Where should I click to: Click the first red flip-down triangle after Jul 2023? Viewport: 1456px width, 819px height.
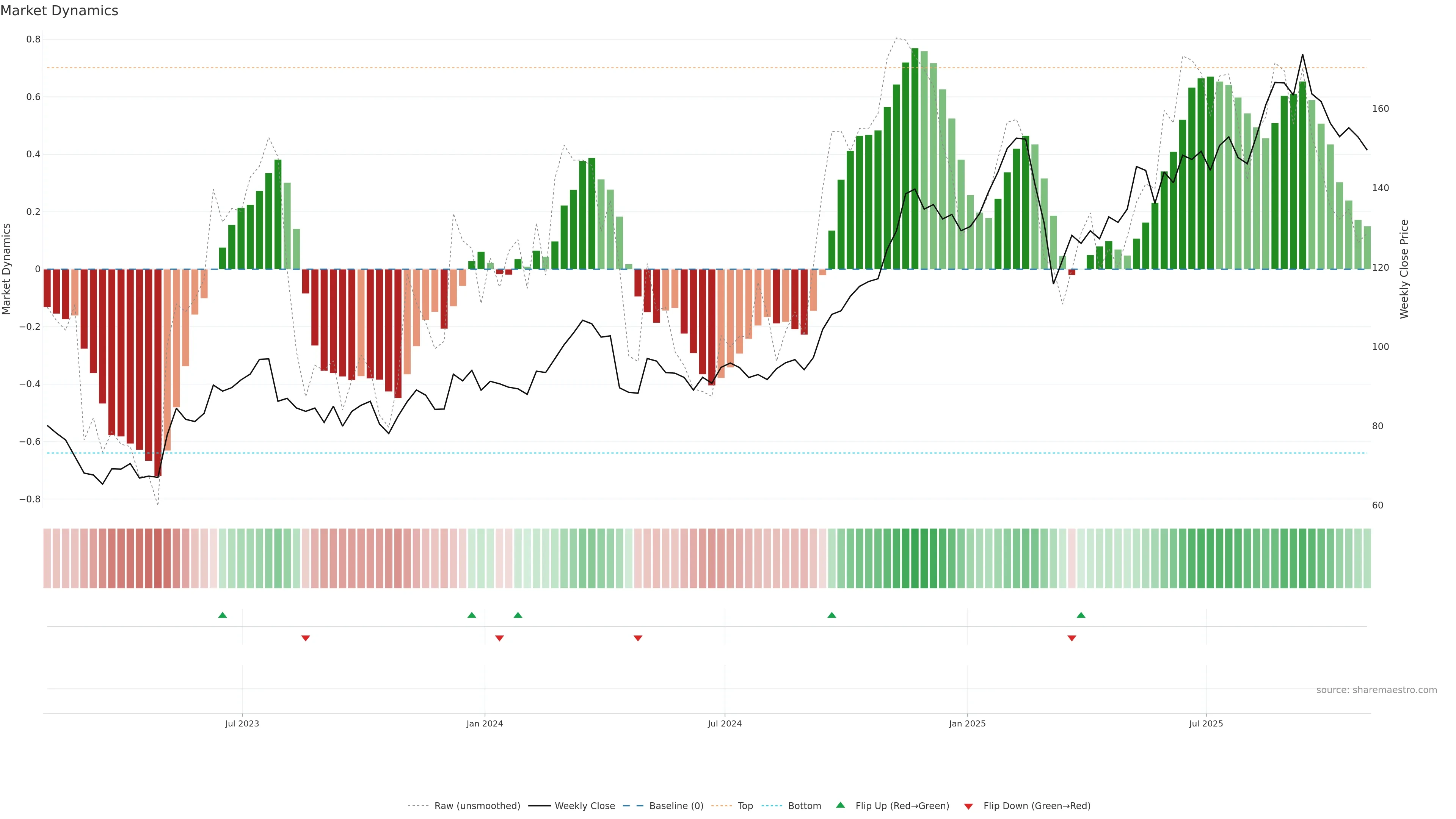tap(306, 638)
